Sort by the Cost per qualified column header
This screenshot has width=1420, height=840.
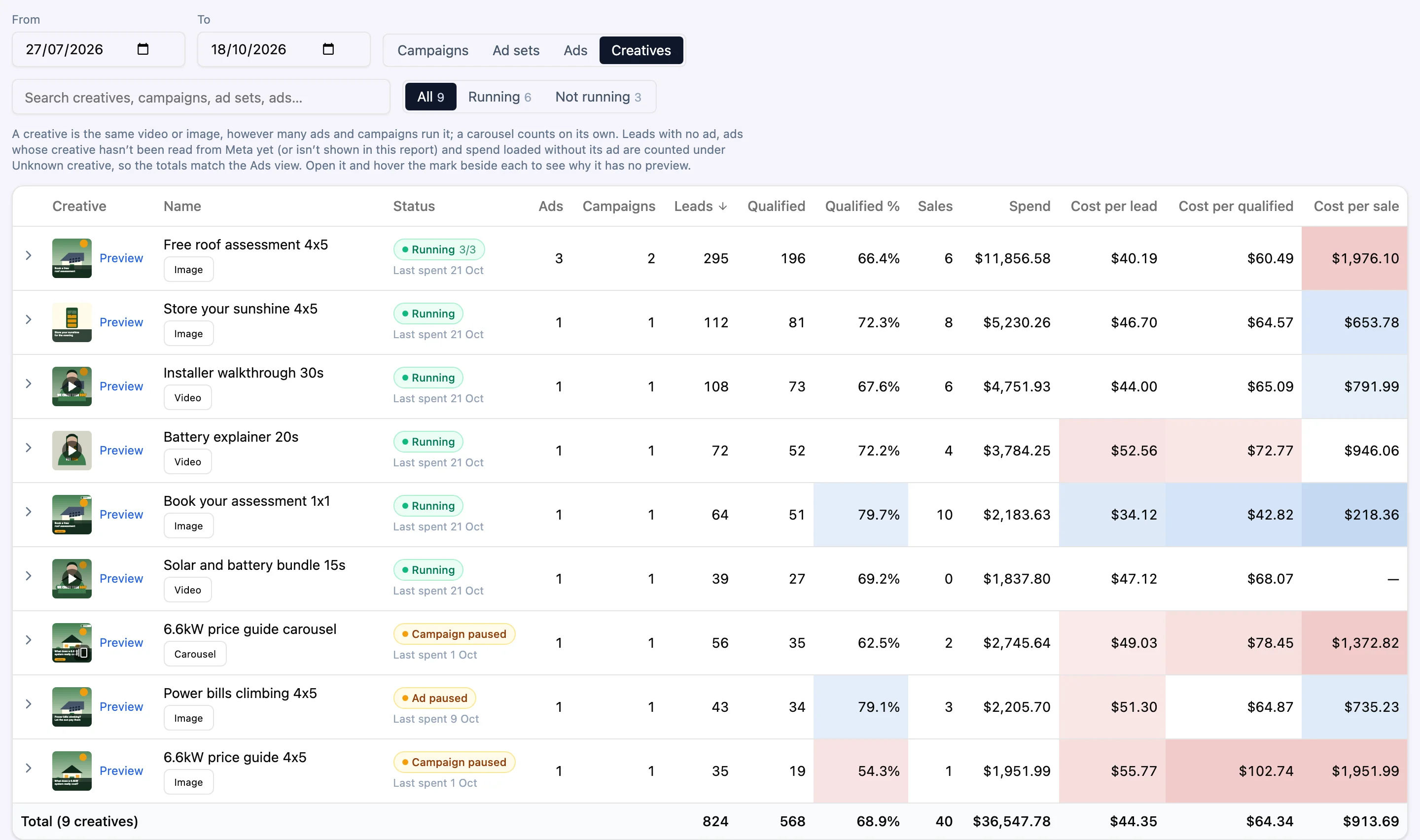click(x=1236, y=206)
